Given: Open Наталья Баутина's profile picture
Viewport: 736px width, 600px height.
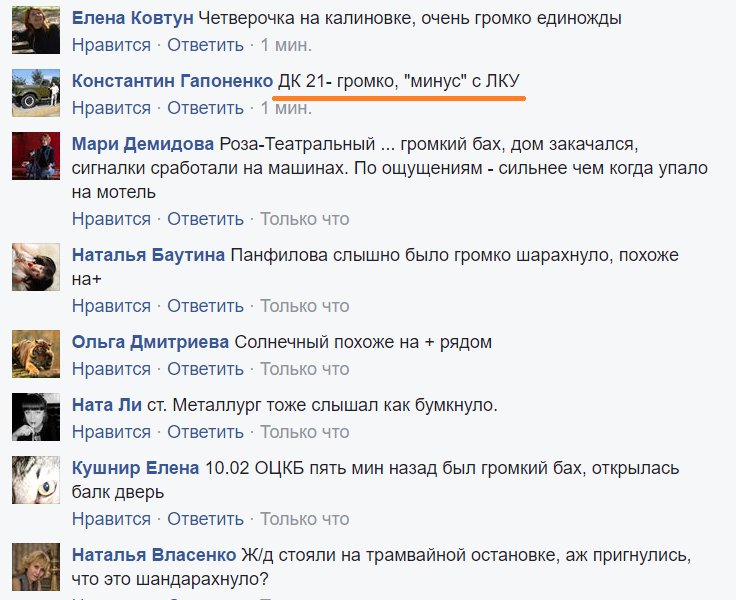Looking at the screenshot, I should click(x=36, y=267).
